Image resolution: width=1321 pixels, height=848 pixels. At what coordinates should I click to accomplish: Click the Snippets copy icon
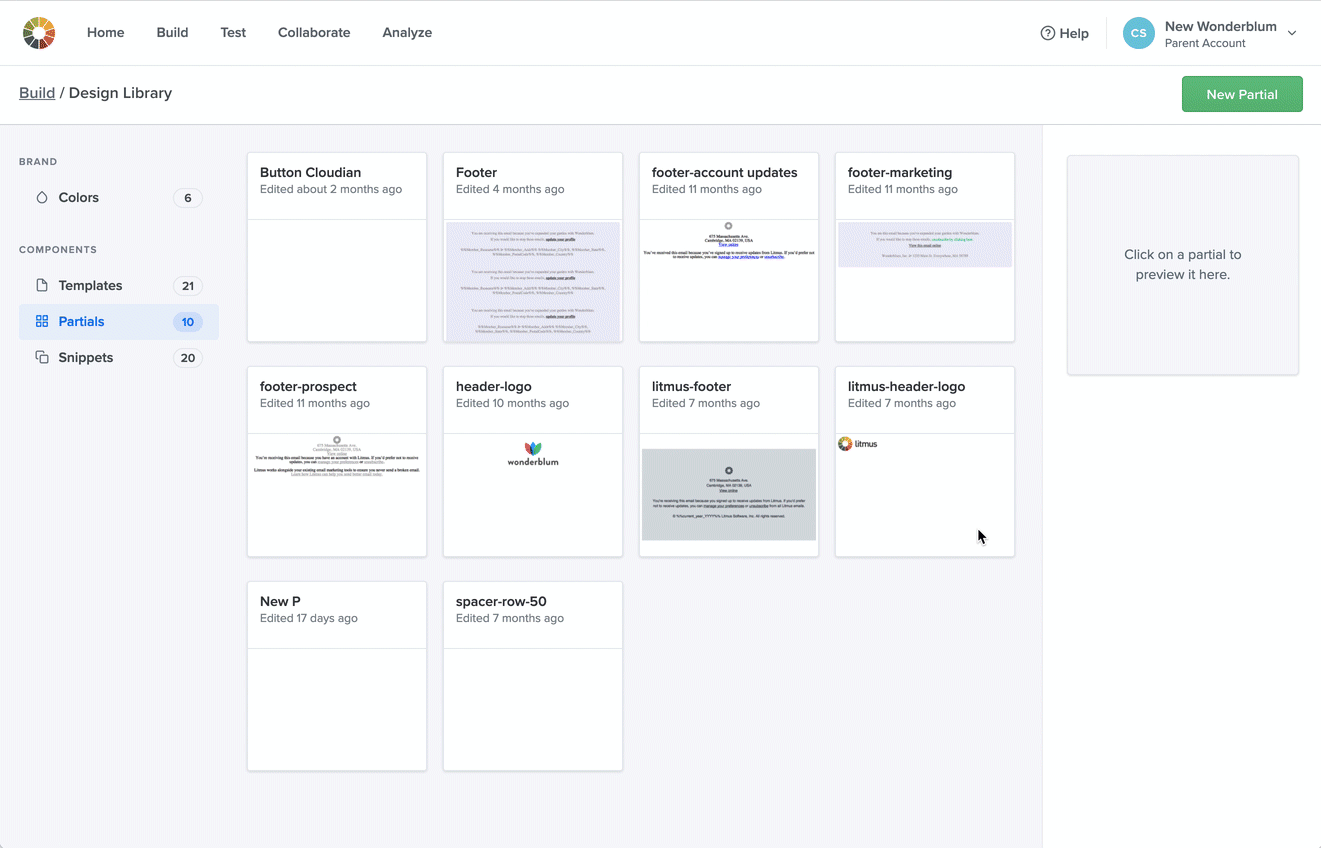(x=42, y=358)
